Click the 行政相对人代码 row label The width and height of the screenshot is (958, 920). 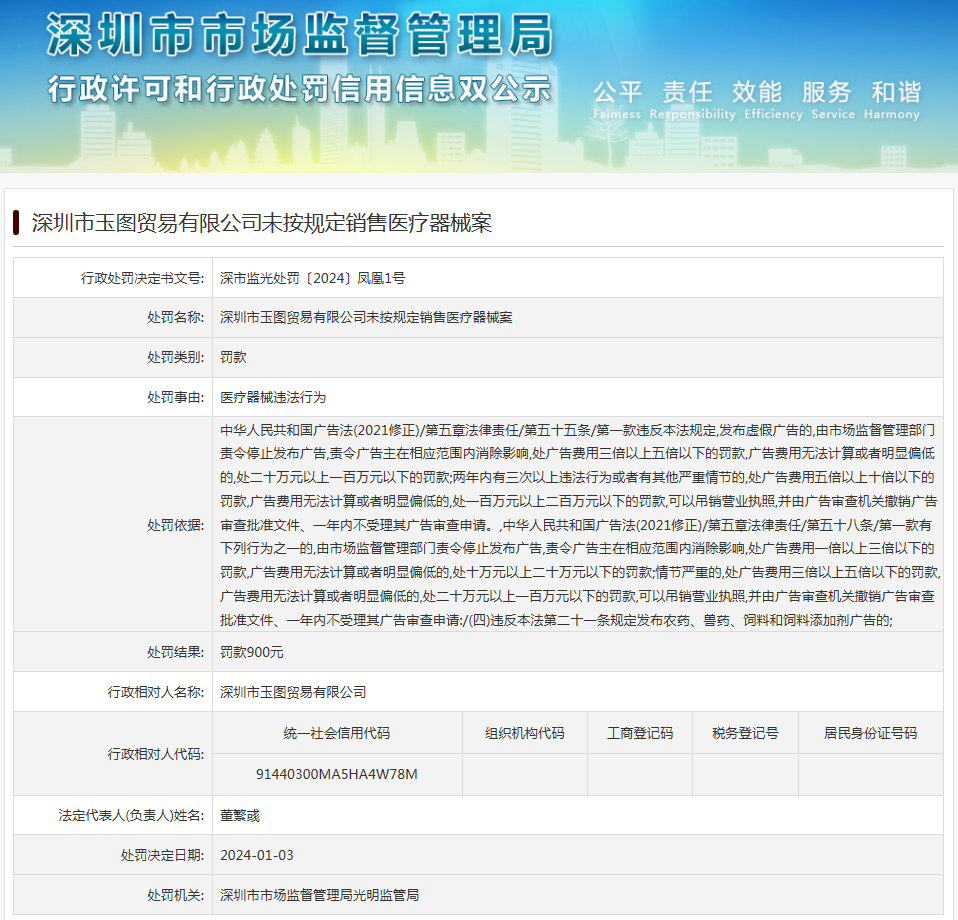pyautogui.click(x=156, y=754)
